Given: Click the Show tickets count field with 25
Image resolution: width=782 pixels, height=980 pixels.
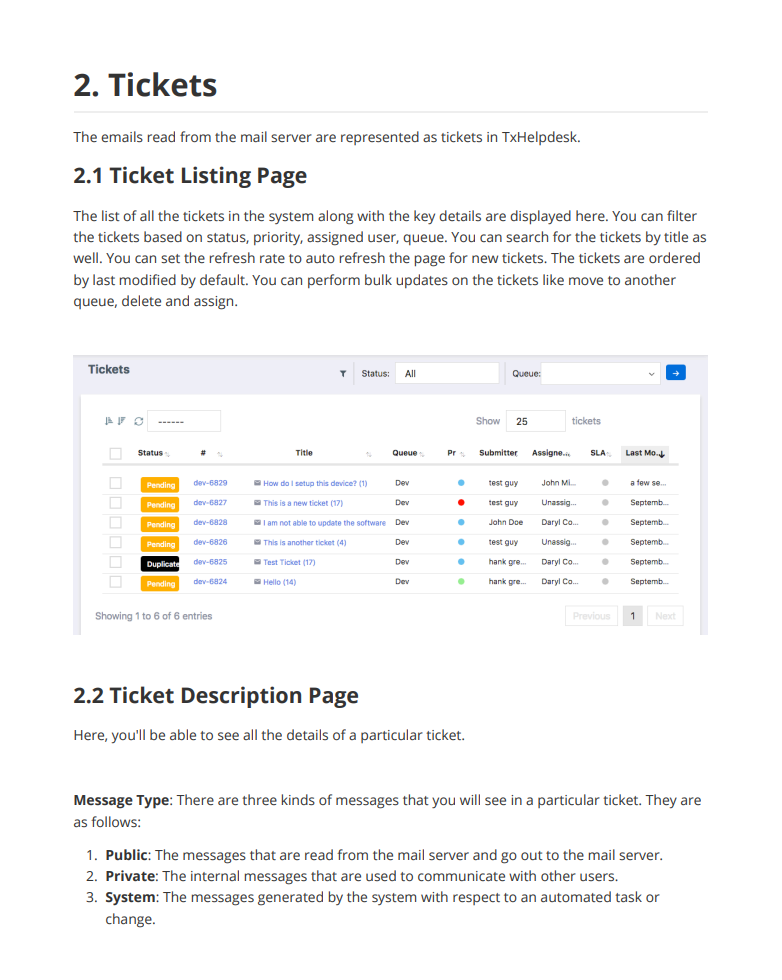Looking at the screenshot, I should coord(536,421).
